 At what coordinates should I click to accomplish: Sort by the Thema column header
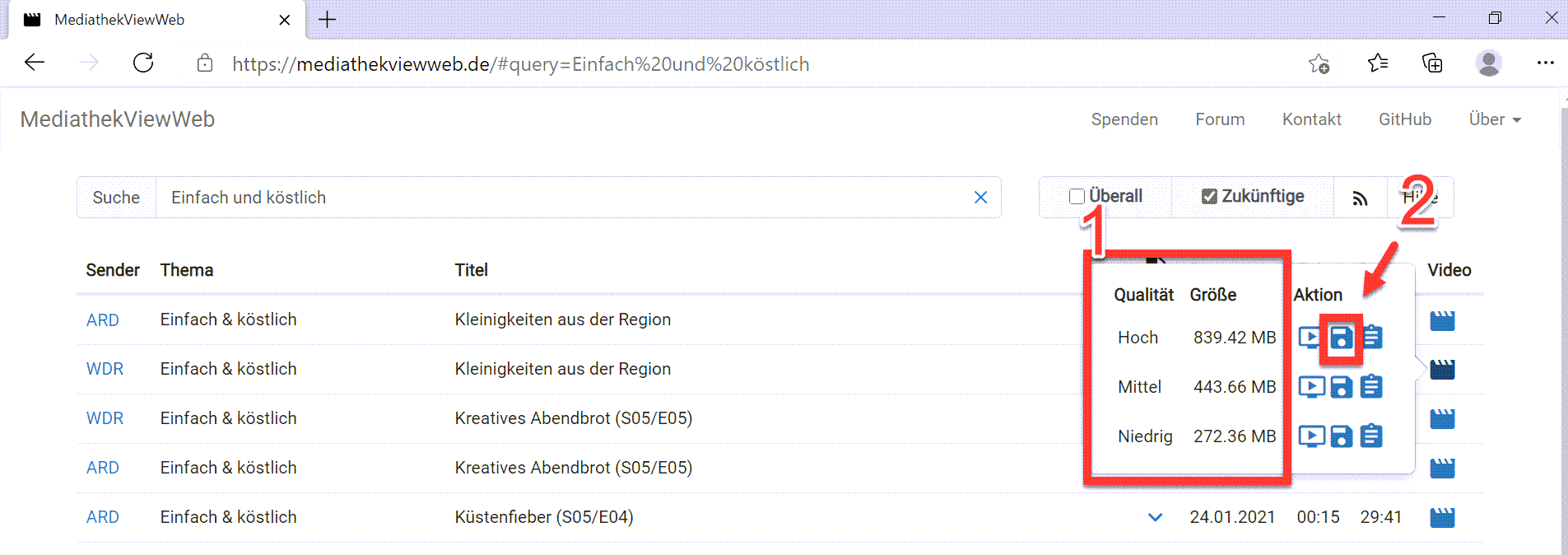[x=187, y=270]
